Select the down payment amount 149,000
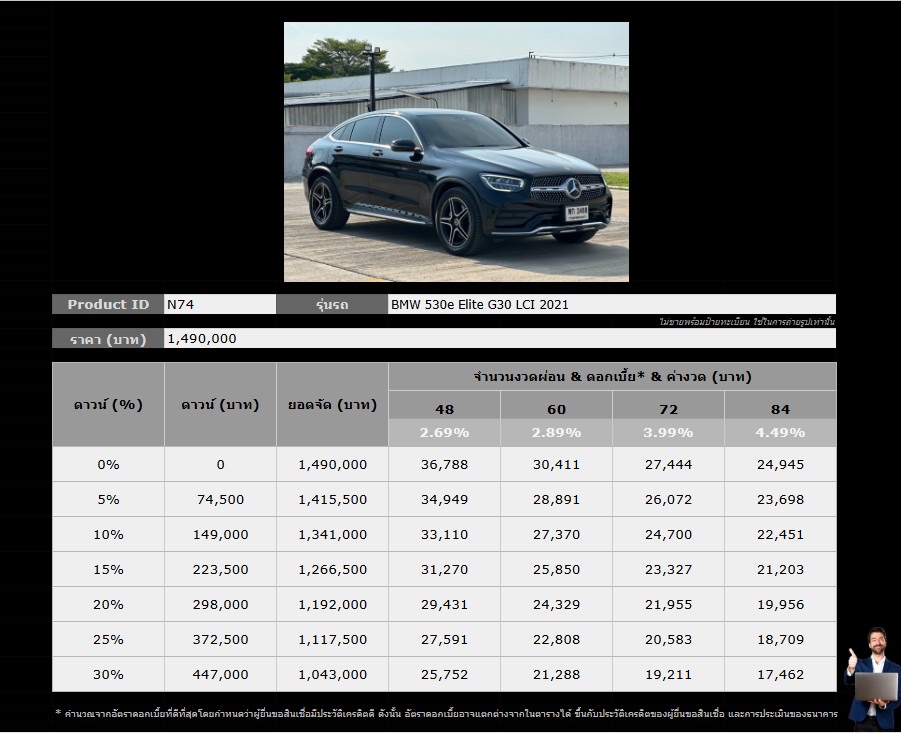Viewport: 901px width, 733px height. click(x=220, y=534)
